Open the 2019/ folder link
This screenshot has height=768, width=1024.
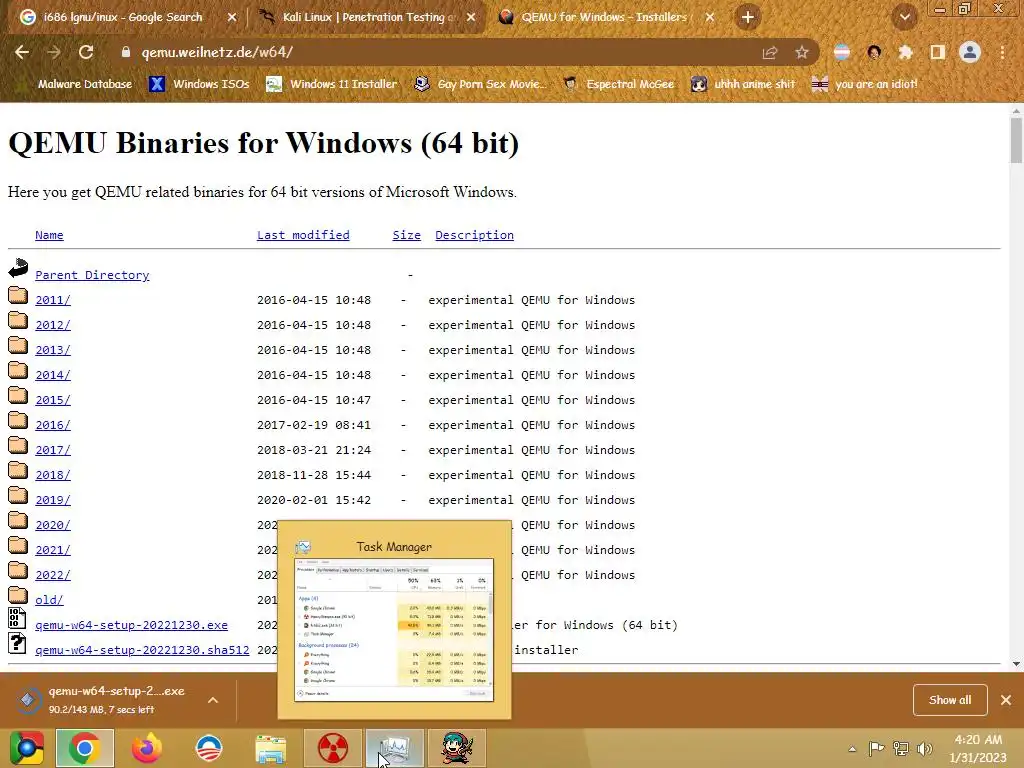coord(53,500)
